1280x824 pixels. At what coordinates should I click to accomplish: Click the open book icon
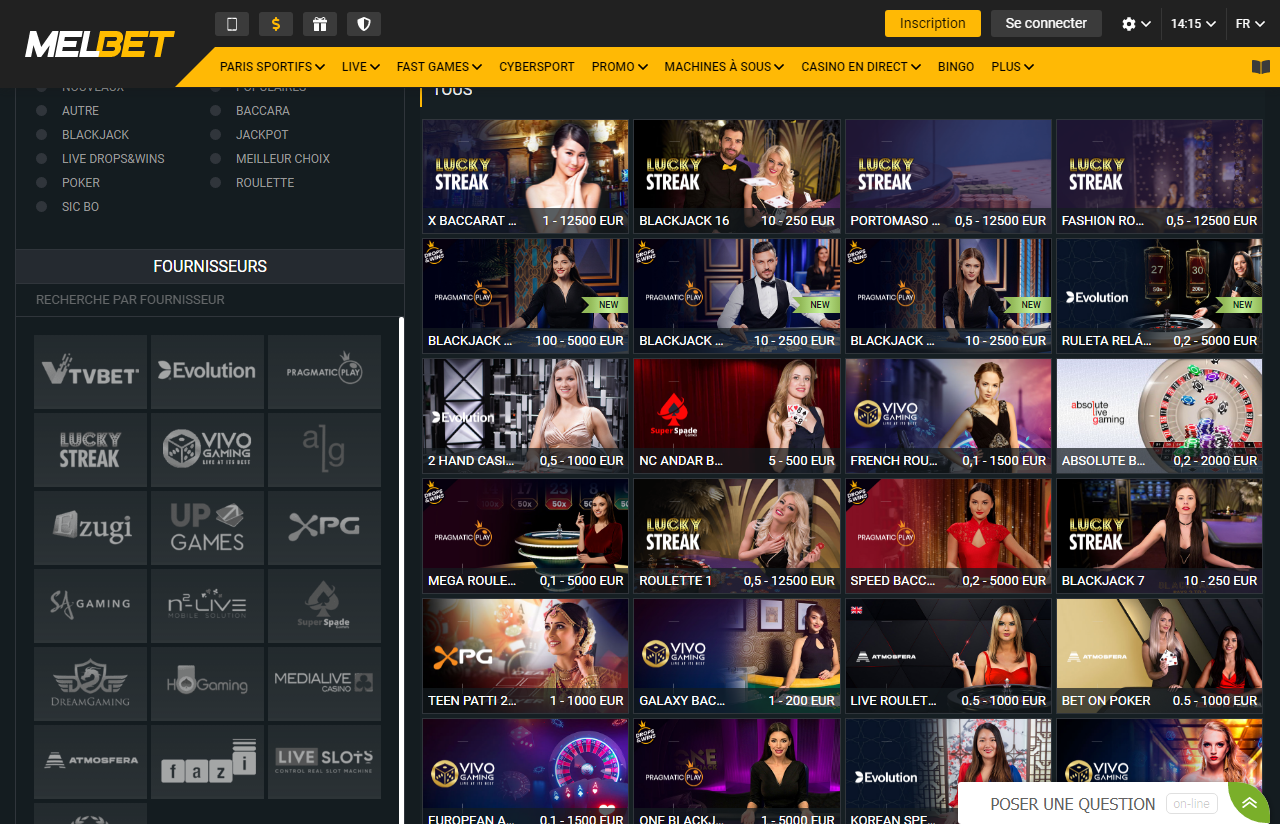point(1260,67)
